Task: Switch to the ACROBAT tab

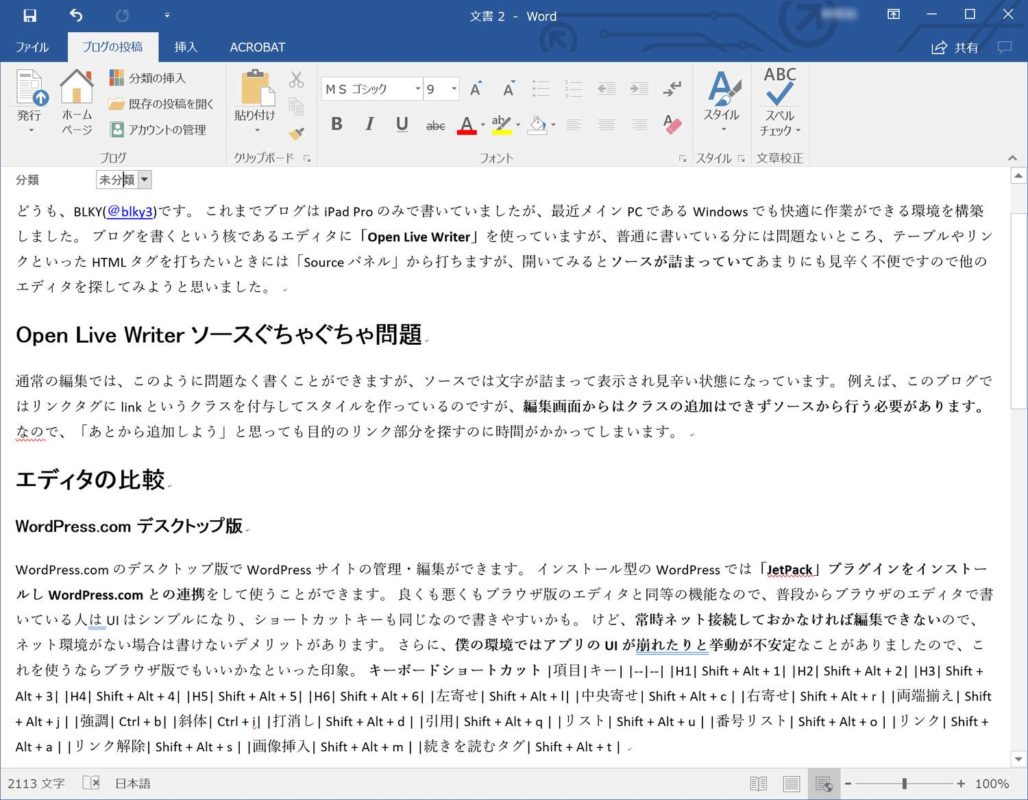Action: [257, 47]
